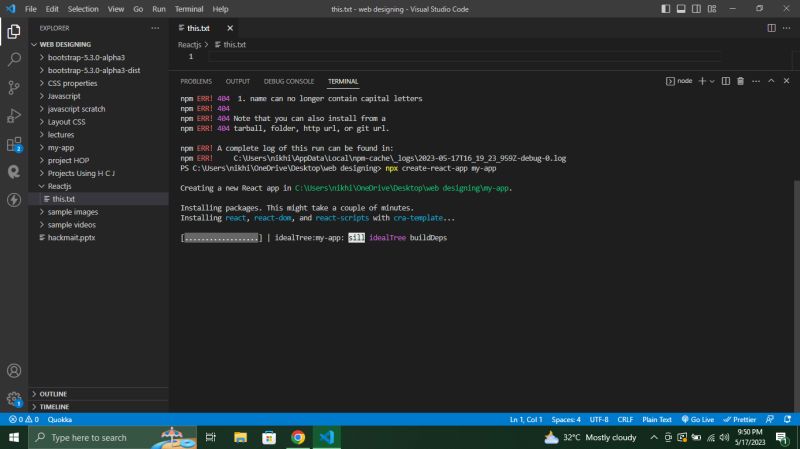The image size is (800, 449).
Task: Open the Help menu
Action: tap(220, 9)
